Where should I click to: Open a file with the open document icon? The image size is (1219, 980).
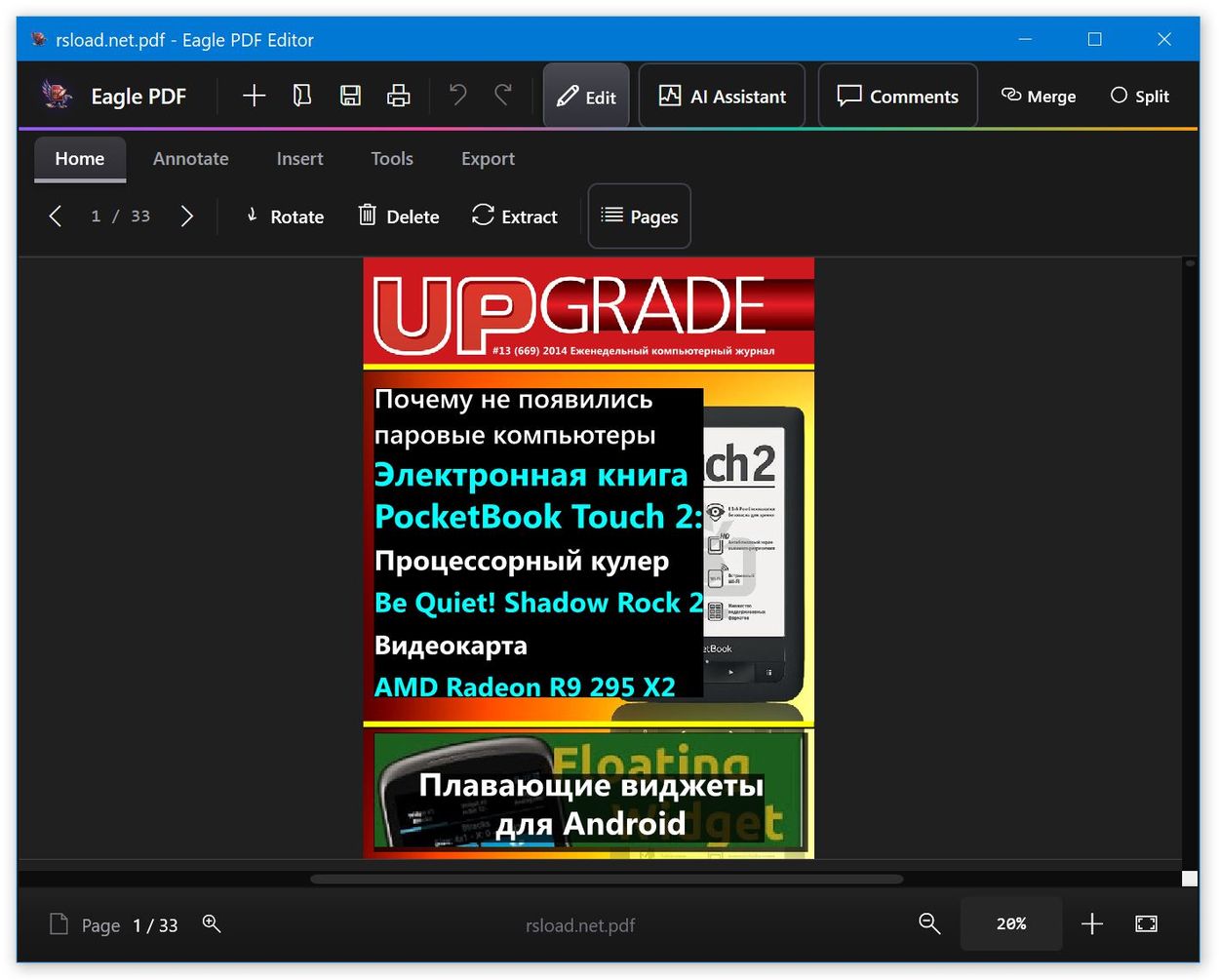coord(302,96)
